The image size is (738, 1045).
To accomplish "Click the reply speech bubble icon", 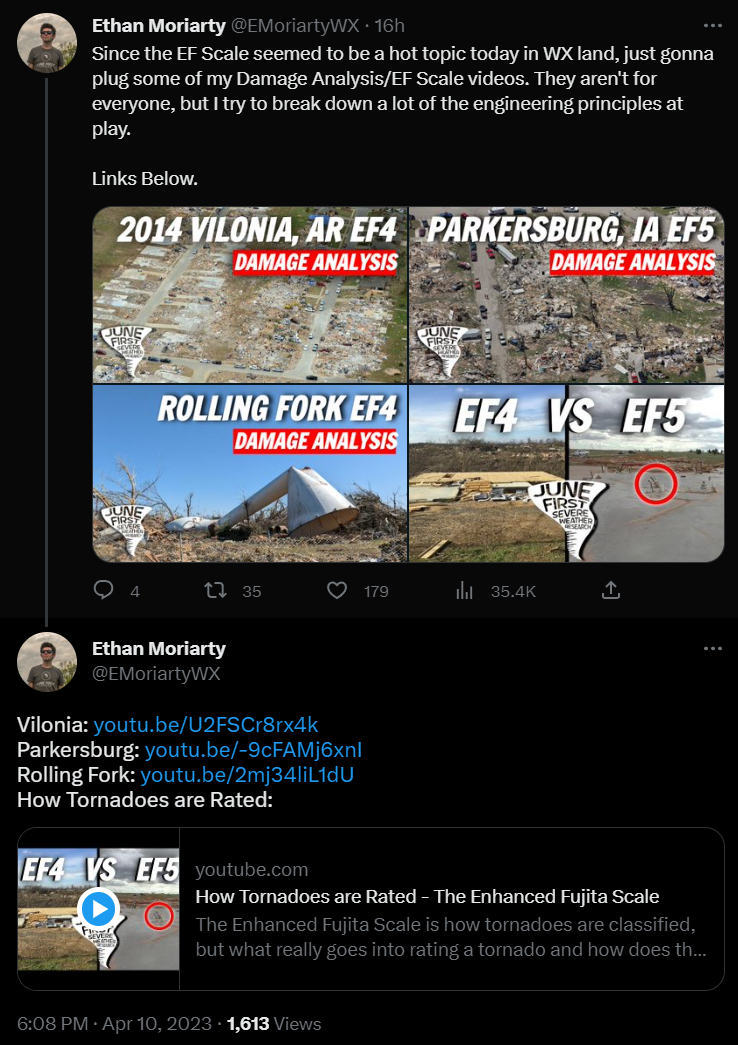I will [104, 590].
